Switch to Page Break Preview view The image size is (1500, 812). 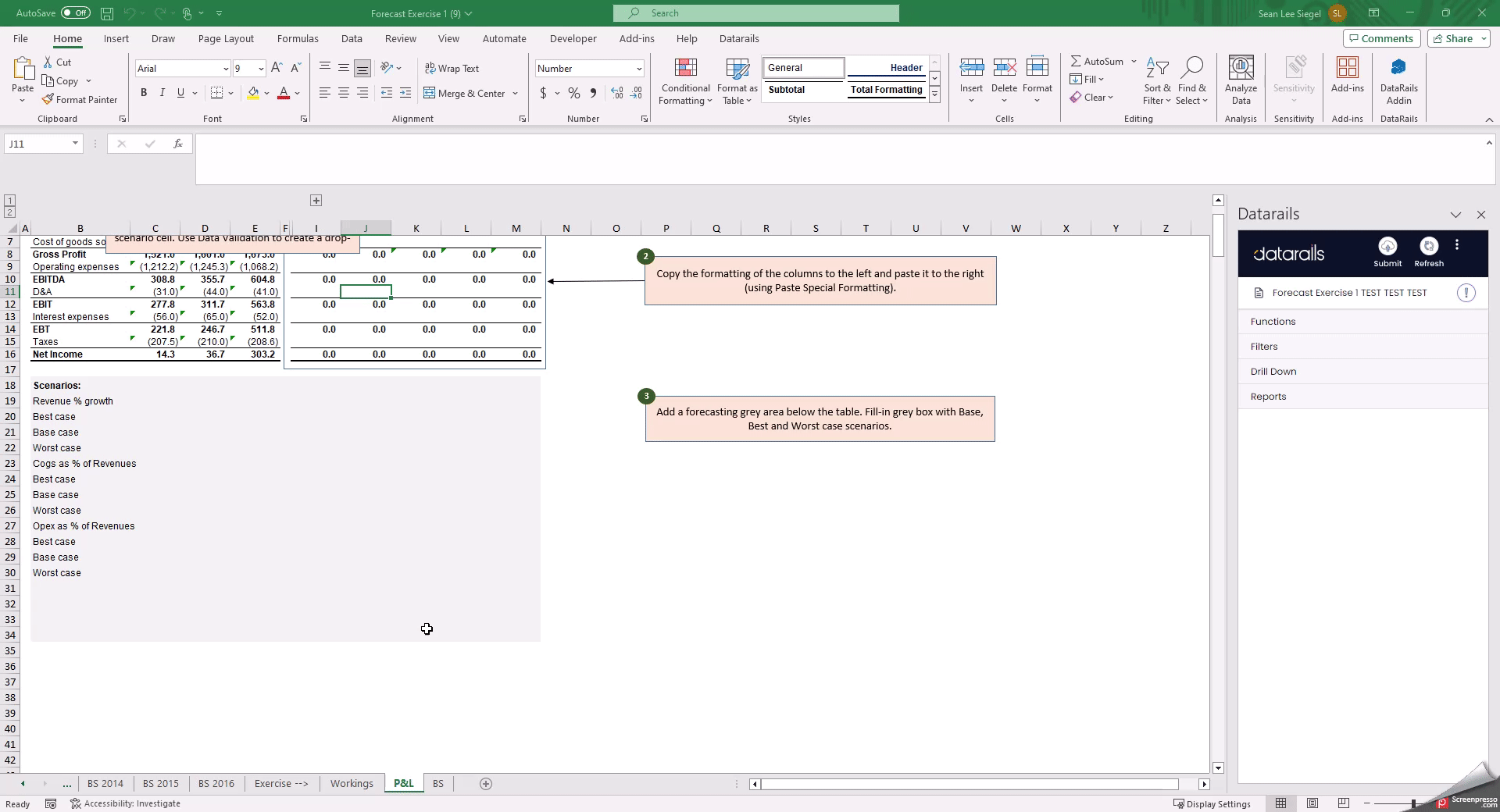(1344, 803)
